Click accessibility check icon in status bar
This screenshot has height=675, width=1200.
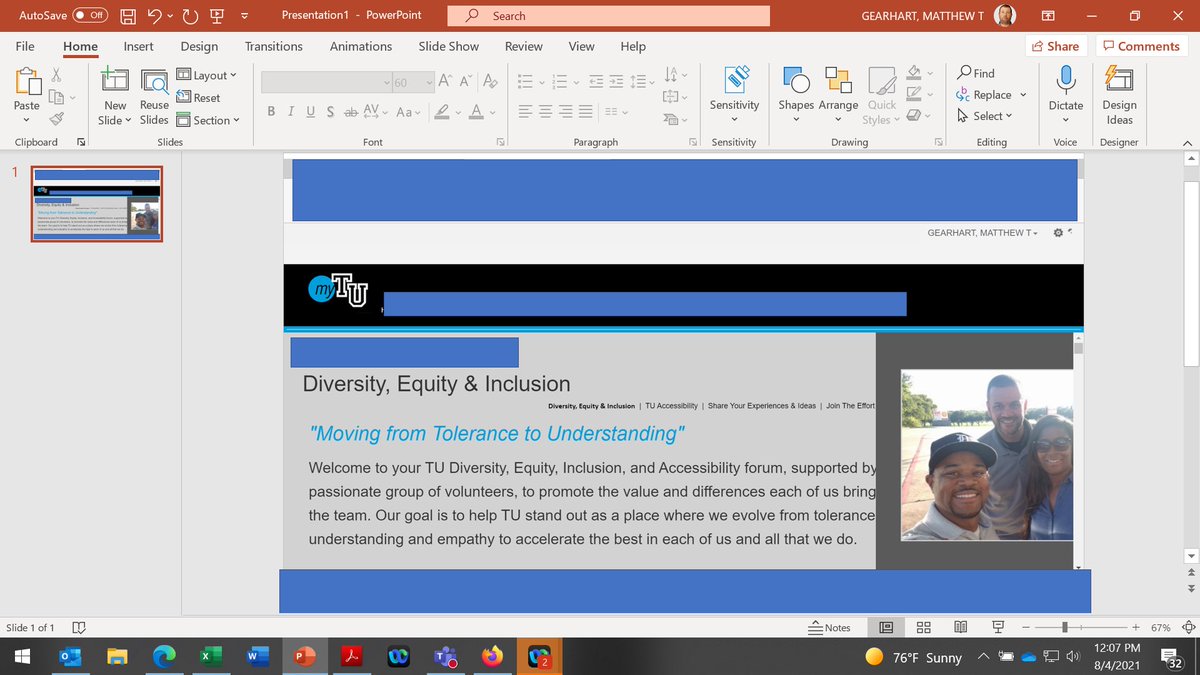click(x=79, y=628)
